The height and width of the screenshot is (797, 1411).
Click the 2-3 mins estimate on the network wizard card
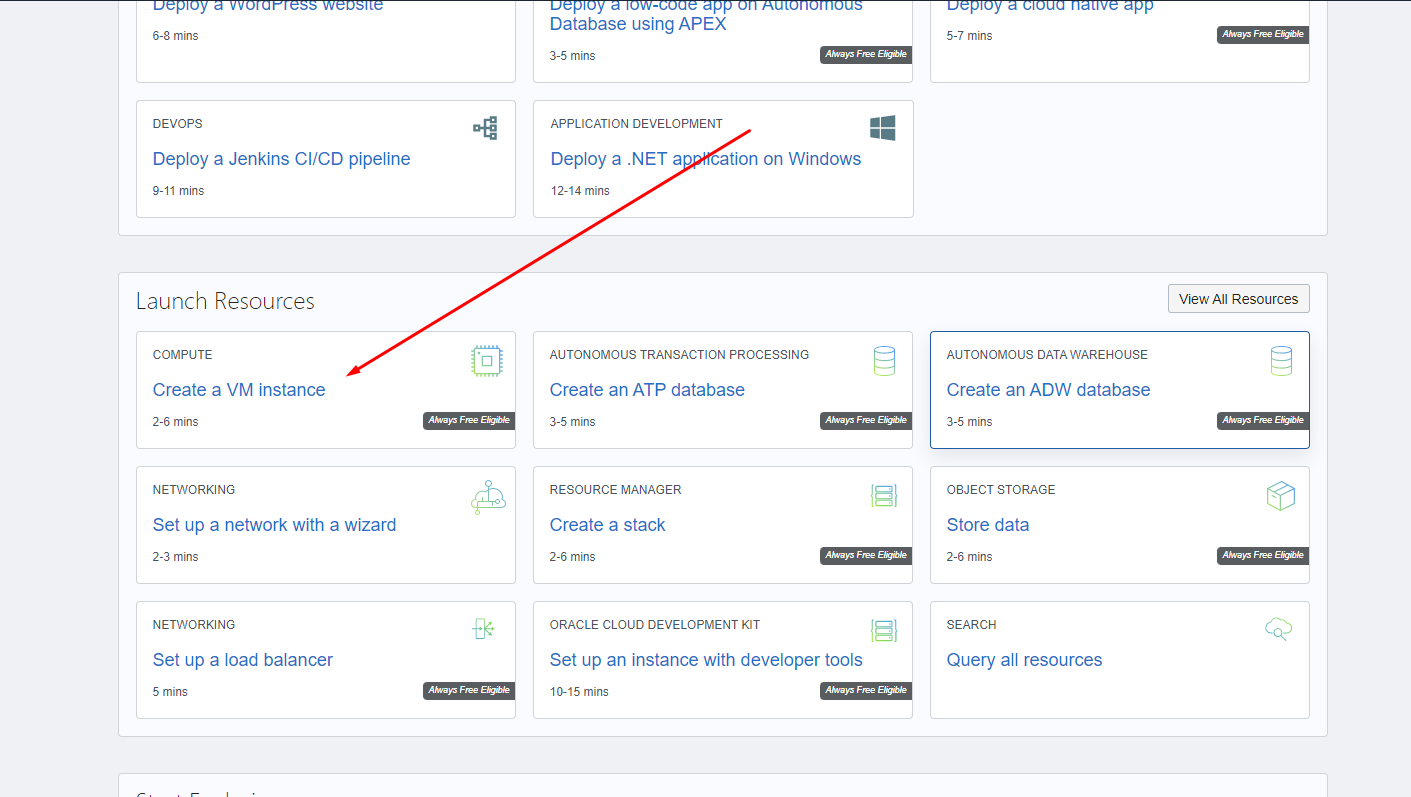point(176,557)
